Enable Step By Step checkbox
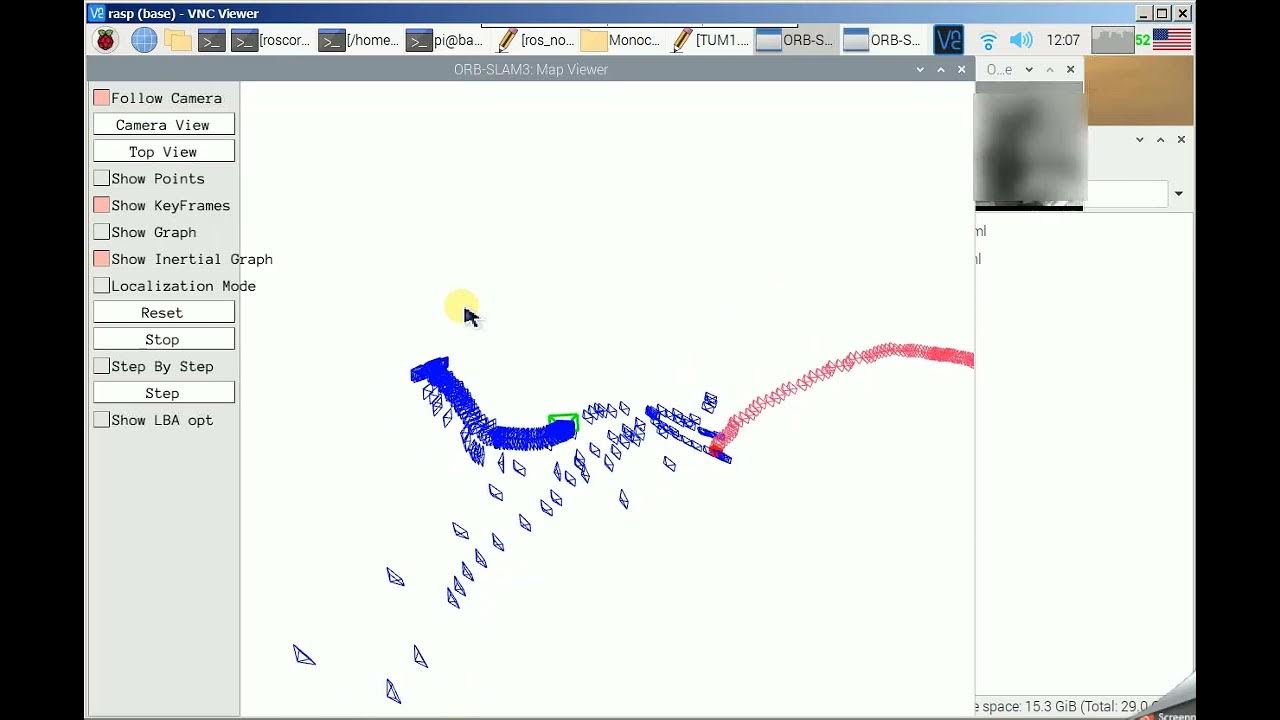Image resolution: width=1280 pixels, height=720 pixels. click(x=102, y=366)
